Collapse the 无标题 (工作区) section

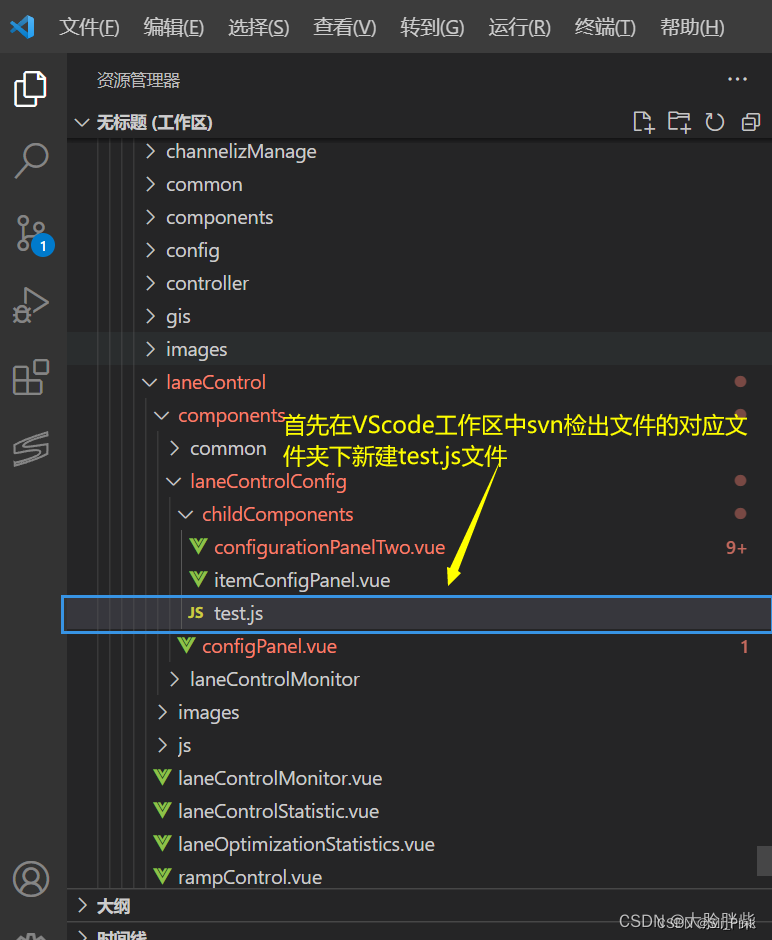[x=82, y=123]
